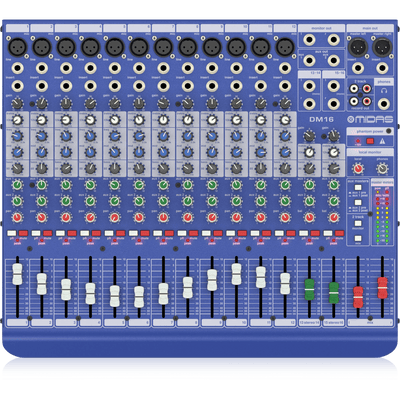400x400 pixels.
Task: Click the main out right insert jack
Action: pos(382,69)
